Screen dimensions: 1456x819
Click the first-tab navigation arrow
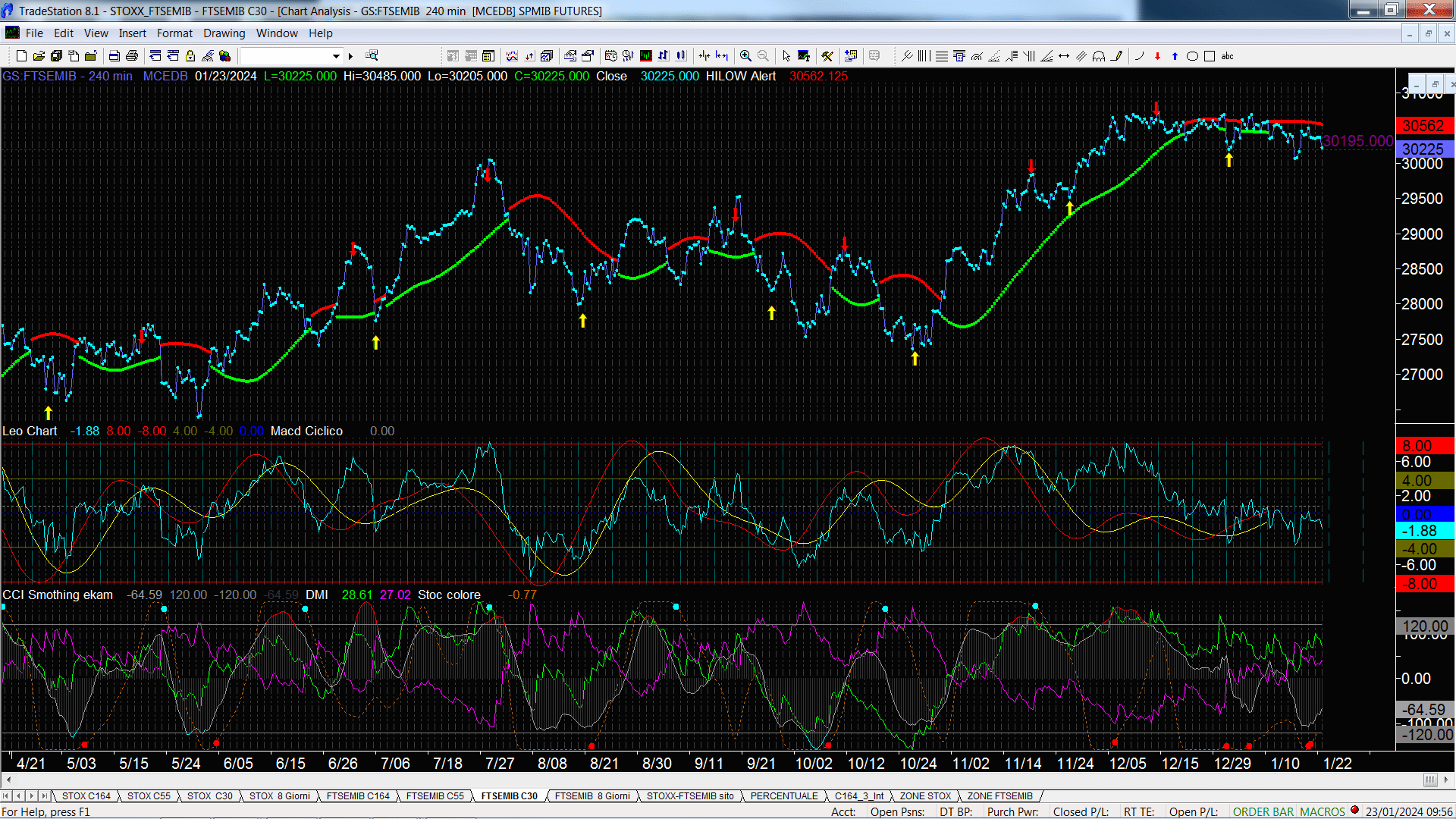click(6, 796)
